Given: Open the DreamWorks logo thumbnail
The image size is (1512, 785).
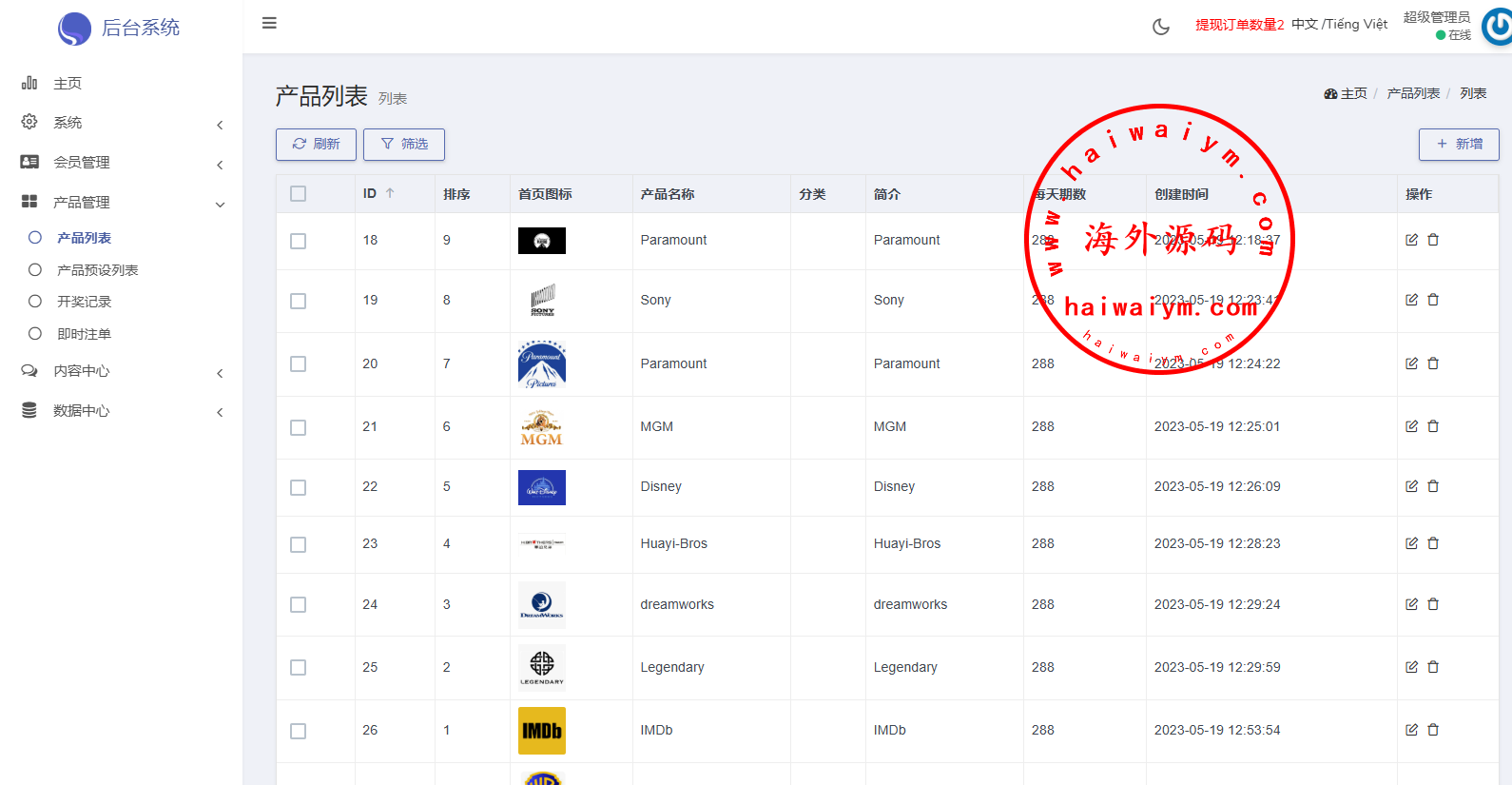Looking at the screenshot, I should pyautogui.click(x=542, y=605).
